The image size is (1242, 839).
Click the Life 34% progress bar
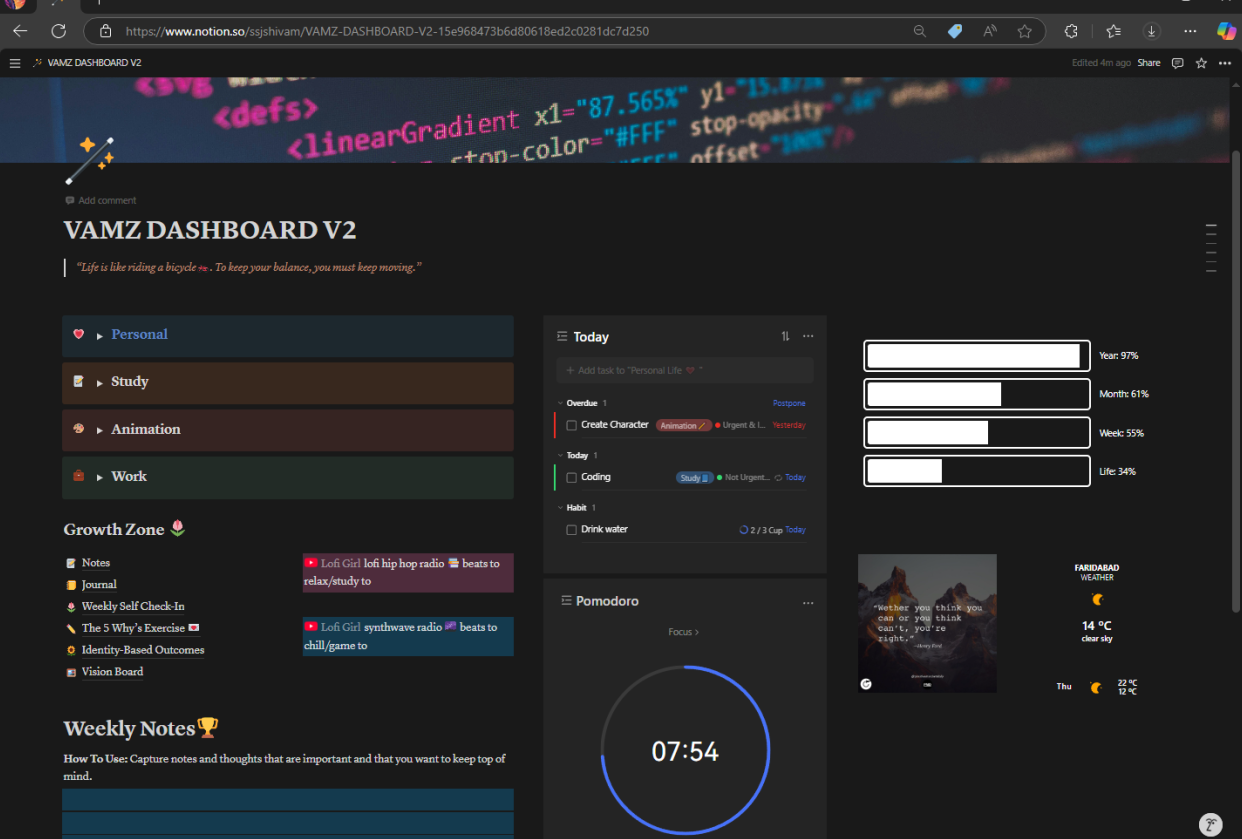click(976, 471)
